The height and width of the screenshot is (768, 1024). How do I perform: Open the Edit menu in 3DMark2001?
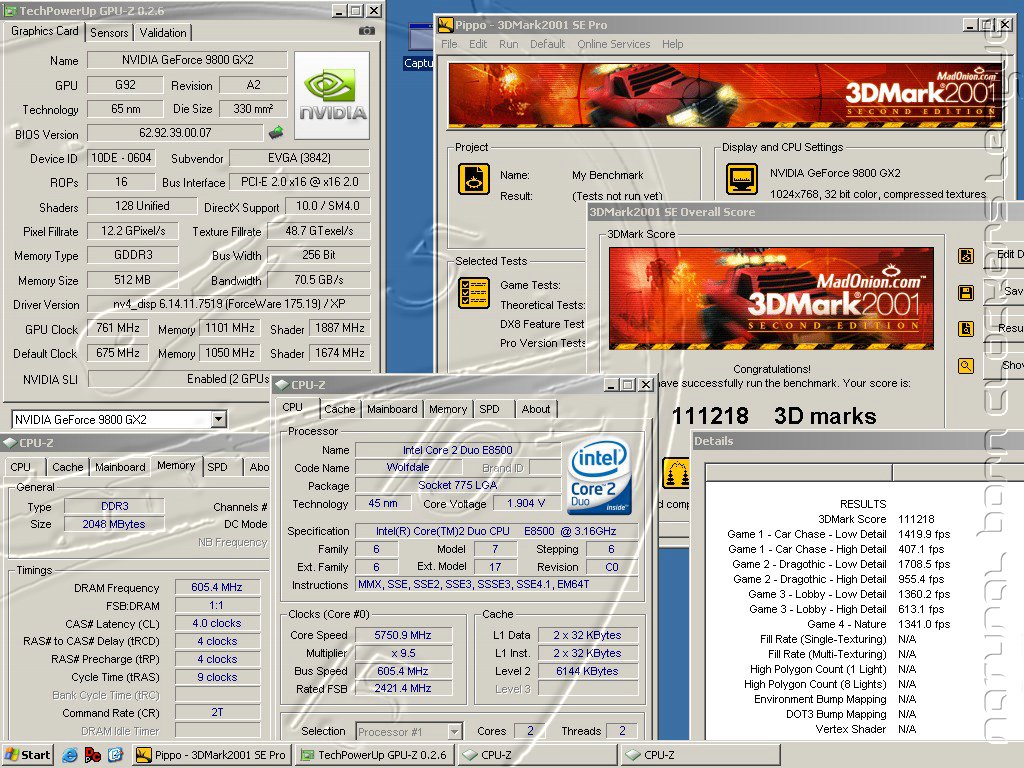[x=478, y=44]
